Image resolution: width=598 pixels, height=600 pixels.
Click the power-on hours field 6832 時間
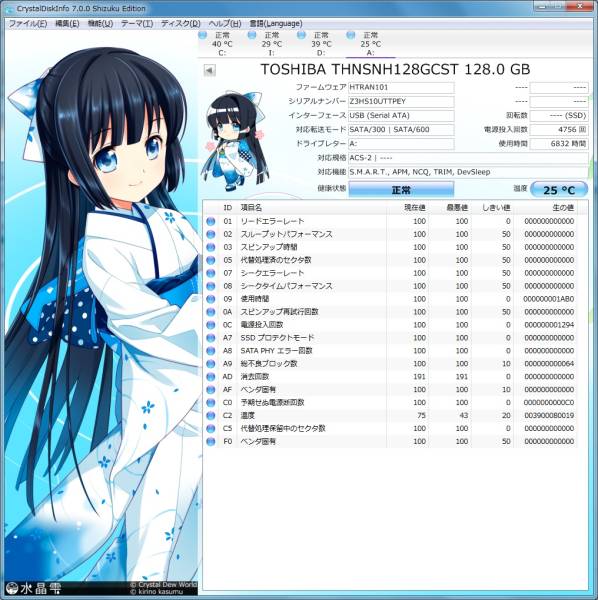[559, 144]
